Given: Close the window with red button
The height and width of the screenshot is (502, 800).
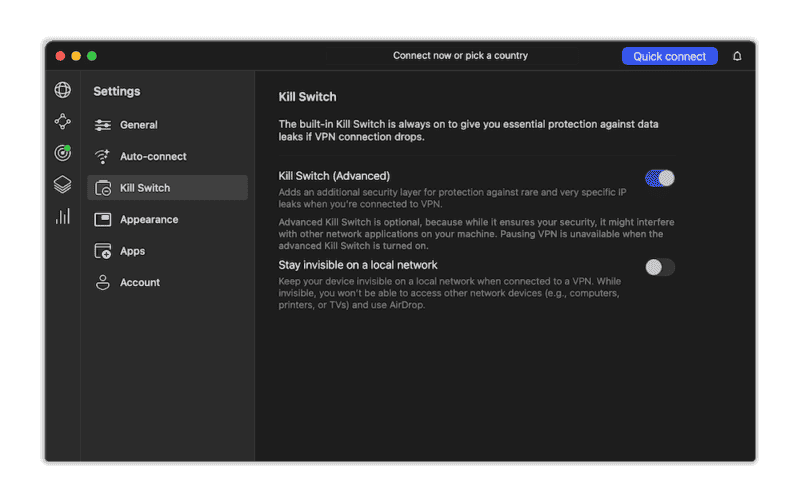Looking at the screenshot, I should pos(60,56).
